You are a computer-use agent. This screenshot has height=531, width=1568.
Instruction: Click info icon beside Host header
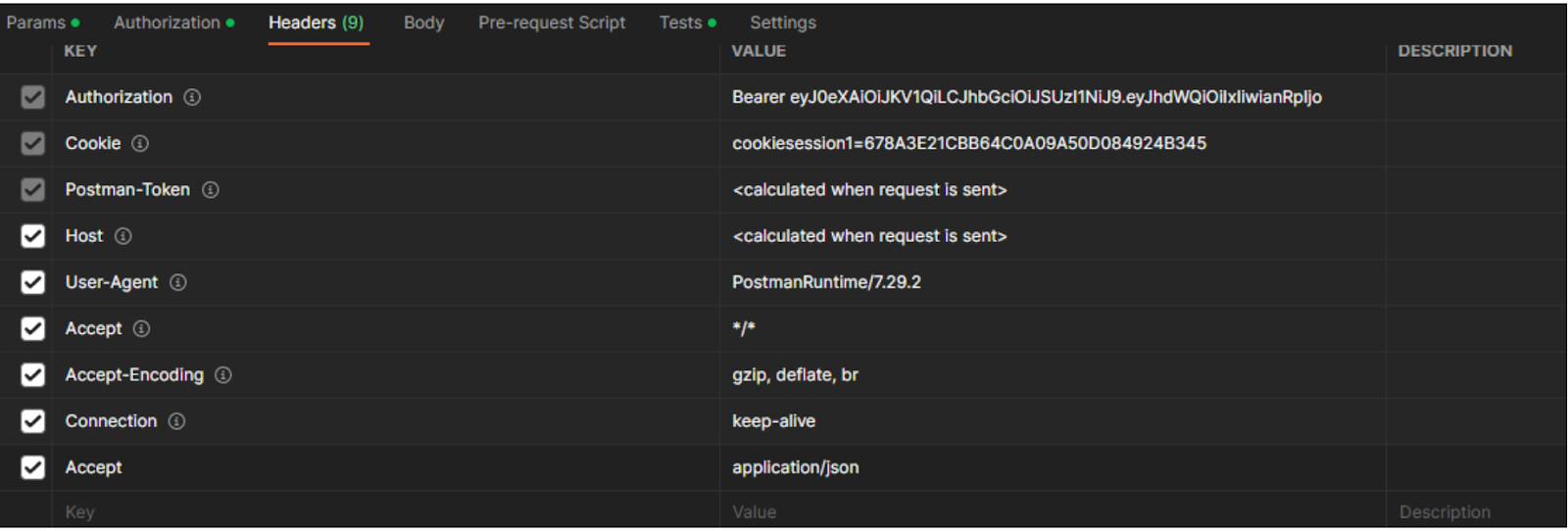pos(122,236)
